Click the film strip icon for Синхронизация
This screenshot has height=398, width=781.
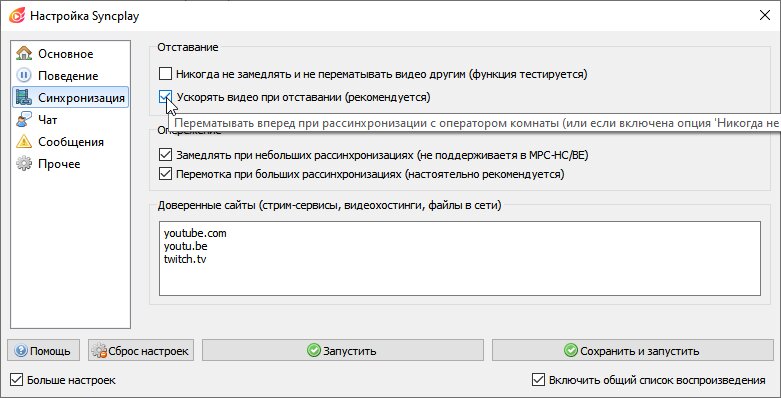(23, 97)
